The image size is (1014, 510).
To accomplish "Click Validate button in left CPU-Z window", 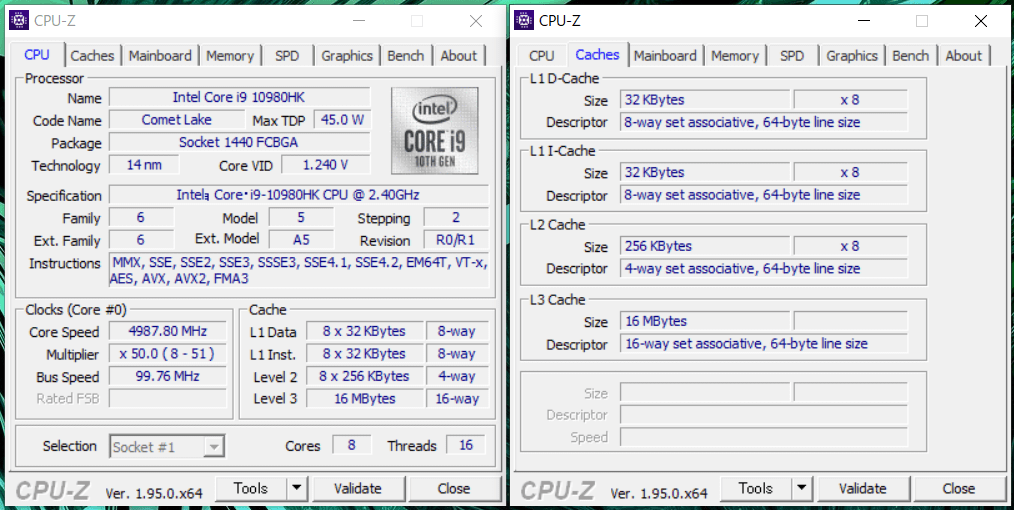I will click(358, 489).
